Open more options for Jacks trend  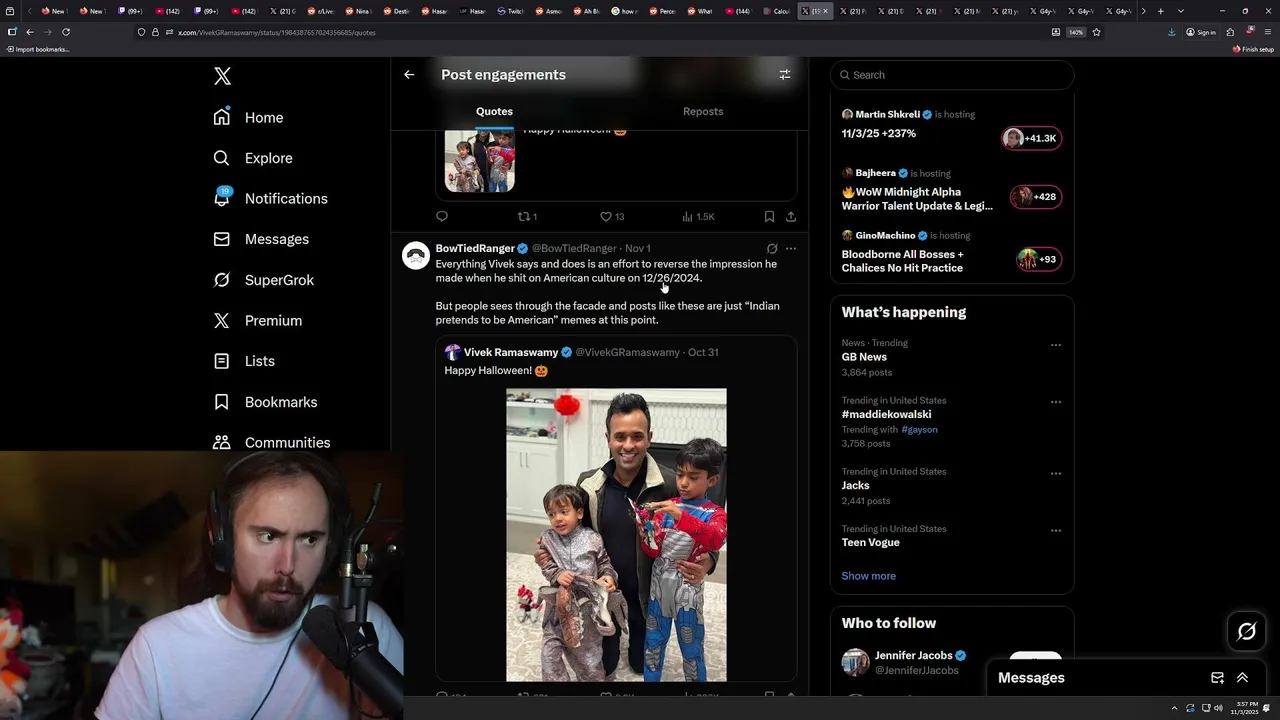coord(1055,473)
